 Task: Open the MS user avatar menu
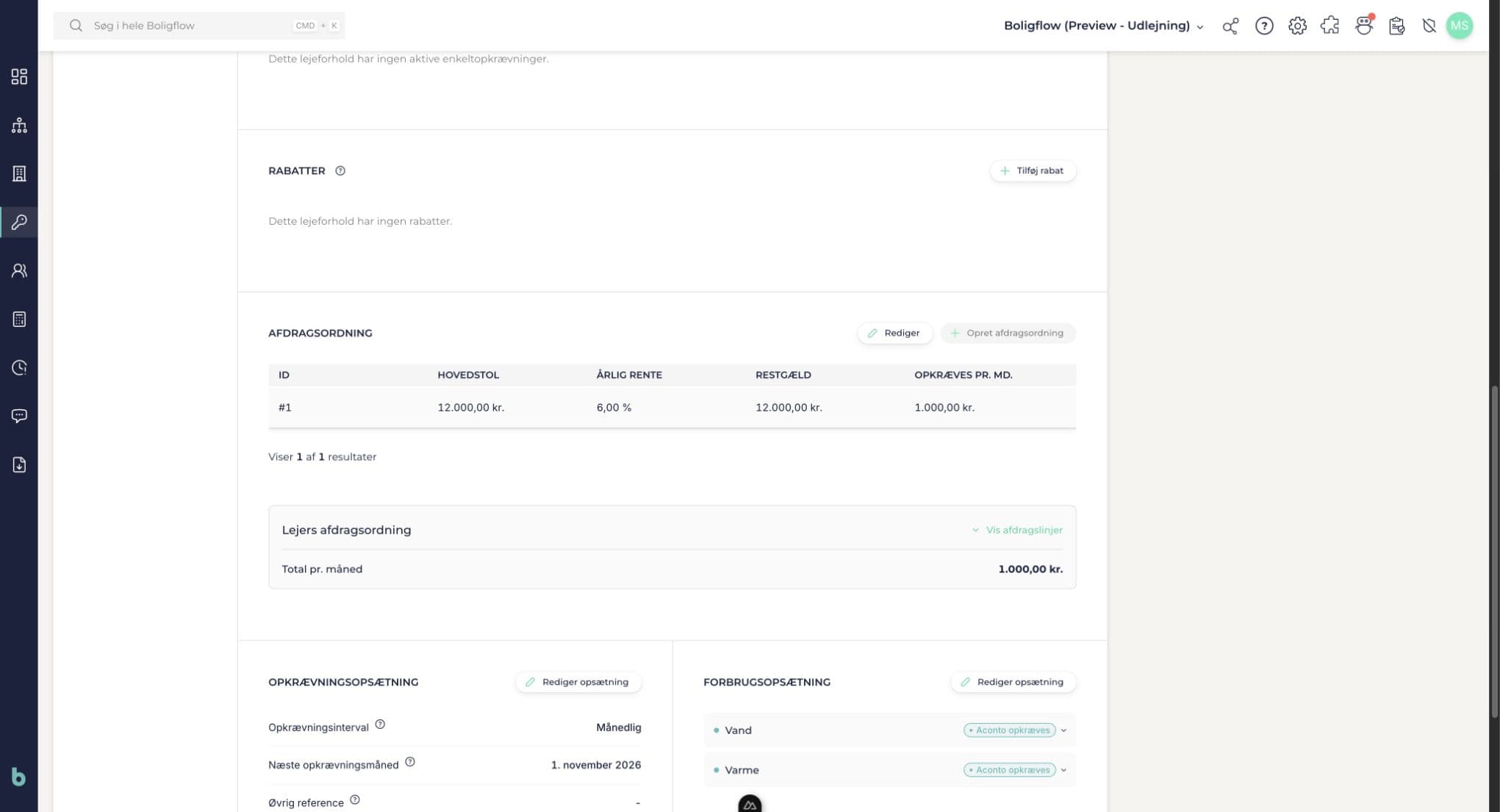tap(1460, 26)
